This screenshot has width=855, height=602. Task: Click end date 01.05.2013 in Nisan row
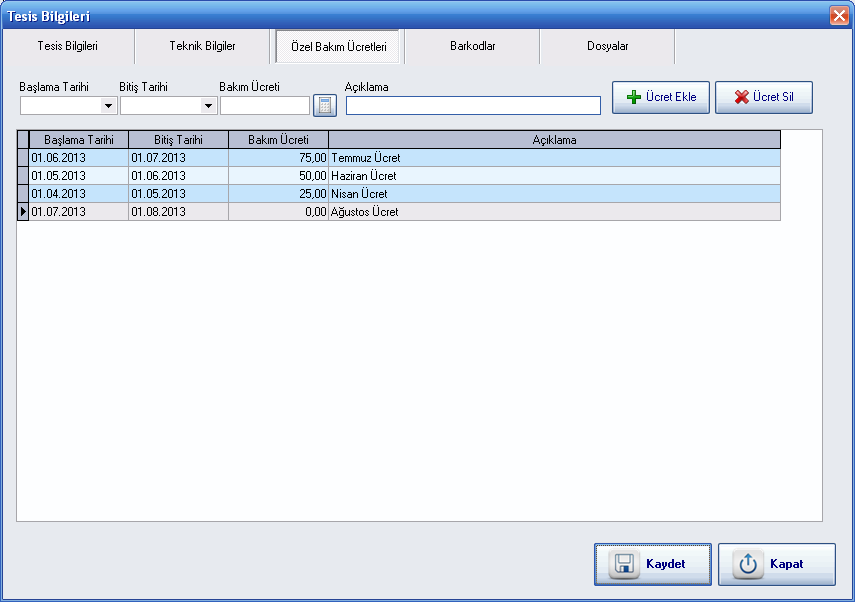pyautogui.click(x=178, y=194)
